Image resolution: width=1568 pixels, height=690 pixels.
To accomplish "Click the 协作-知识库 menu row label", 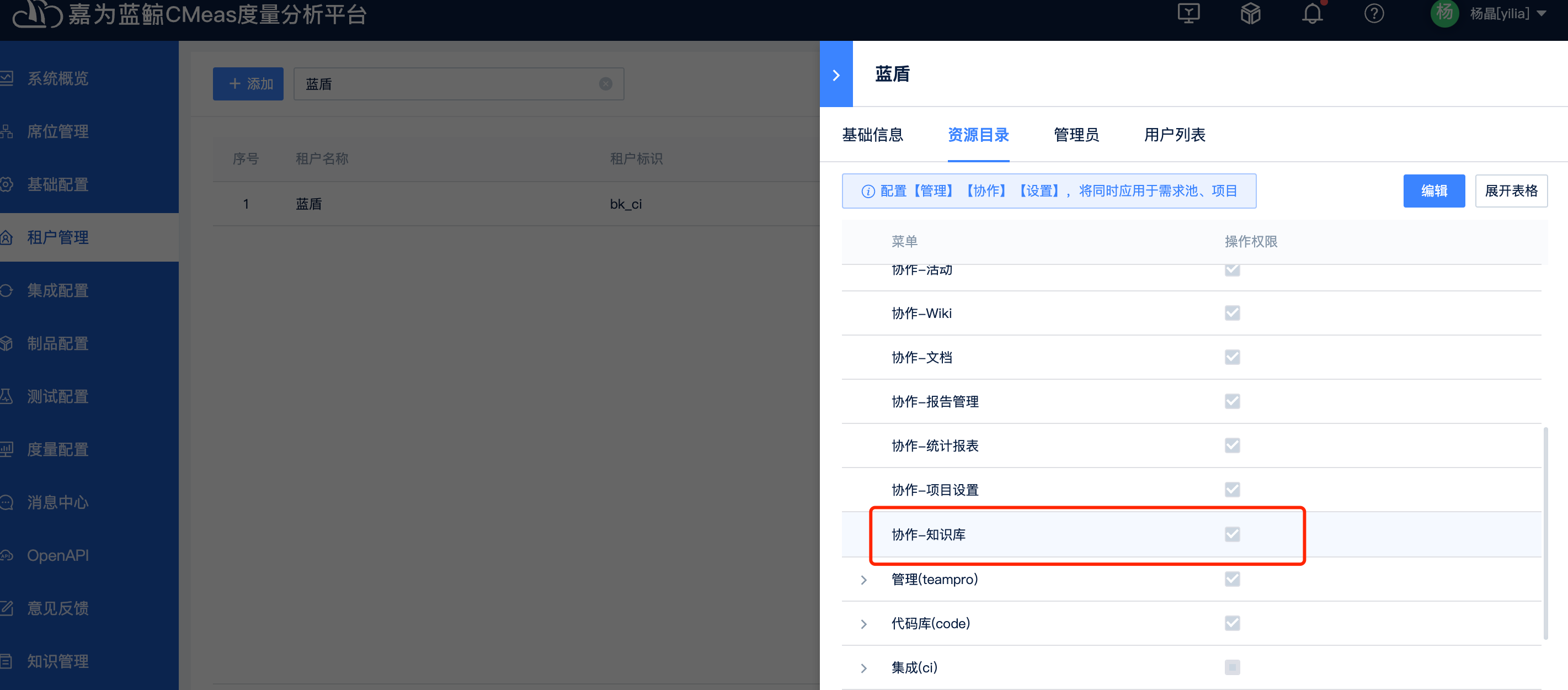I will [x=928, y=535].
